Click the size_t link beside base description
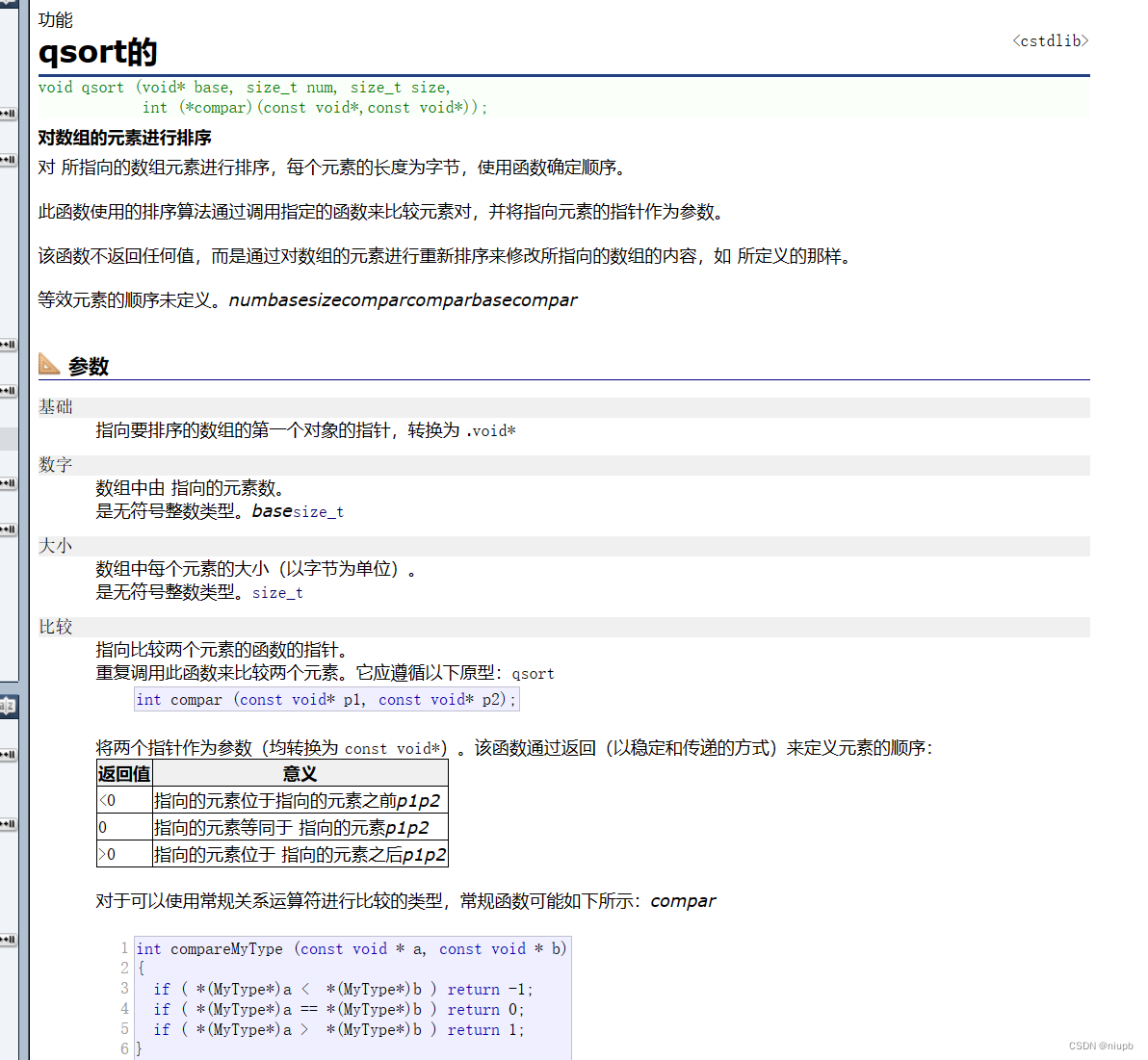The width and height of the screenshot is (1148, 1060). pos(318,511)
